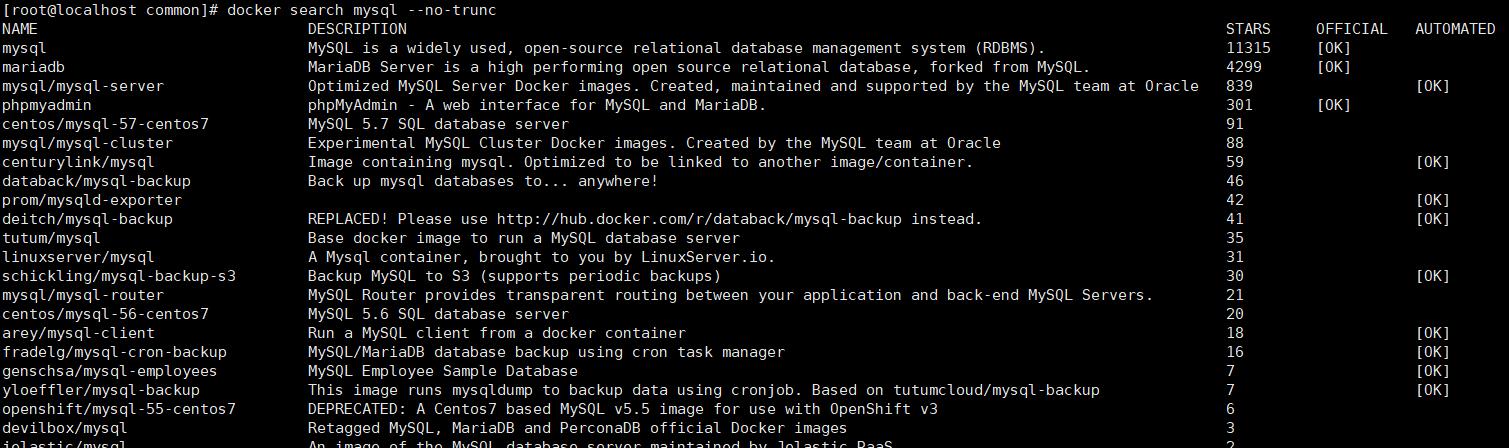Select the image name 'schickling/mysql-backup-s3'

point(119,276)
